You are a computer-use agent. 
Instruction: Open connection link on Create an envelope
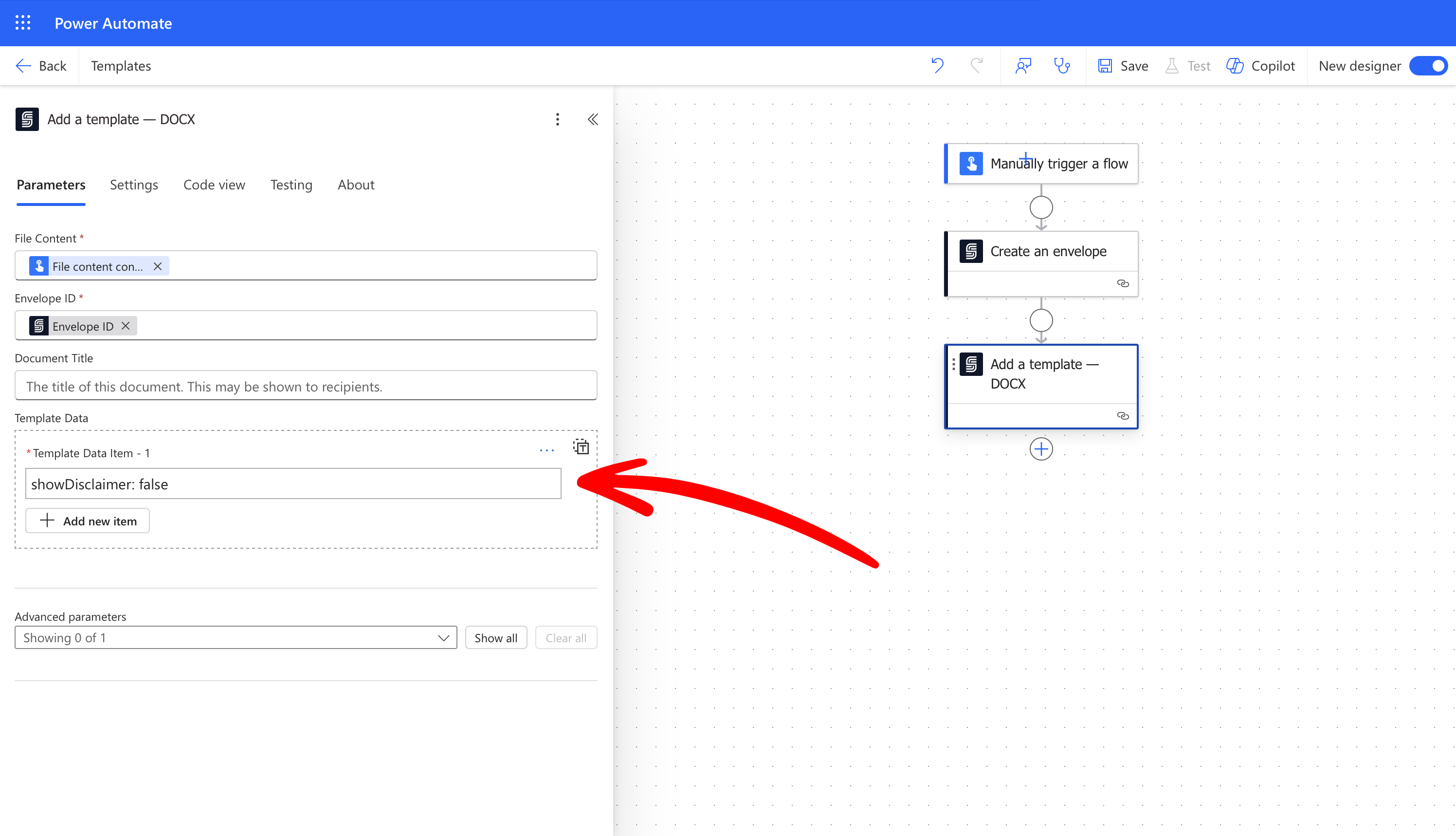pyautogui.click(x=1123, y=284)
